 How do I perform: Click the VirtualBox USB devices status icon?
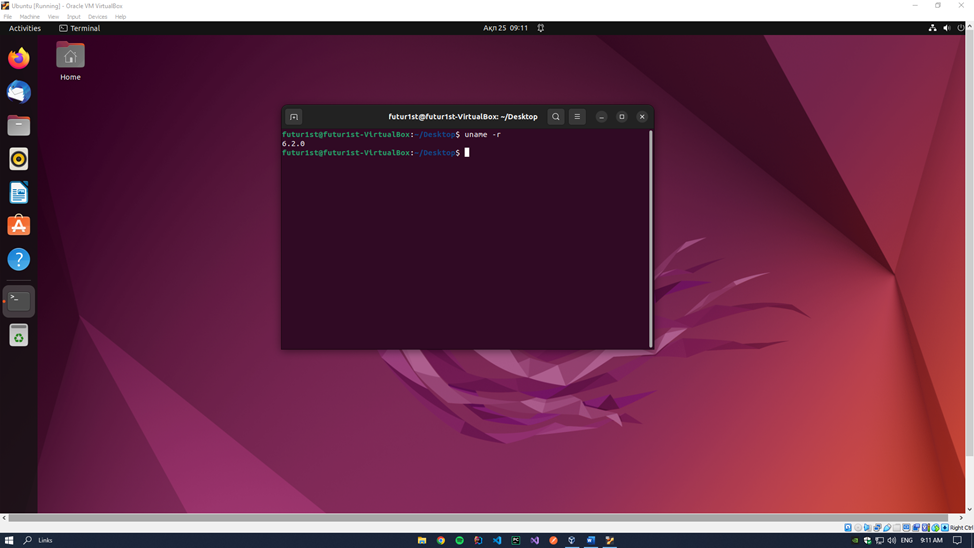[887, 527]
